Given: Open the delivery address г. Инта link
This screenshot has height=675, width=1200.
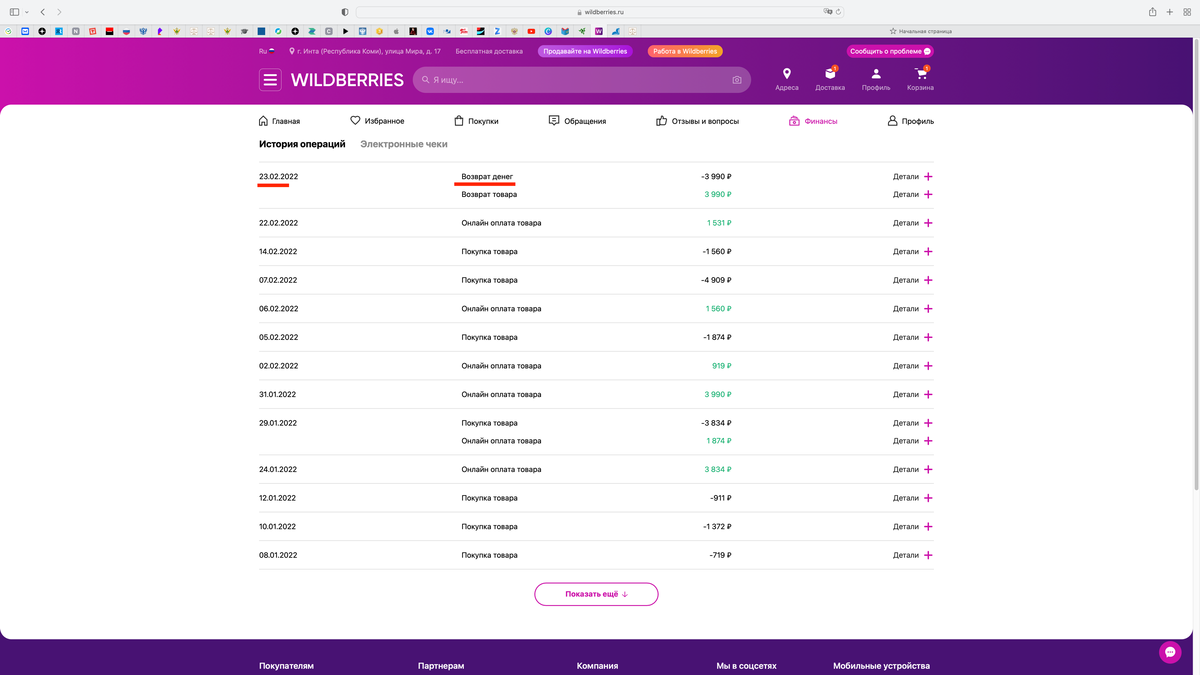Looking at the screenshot, I should (365, 51).
